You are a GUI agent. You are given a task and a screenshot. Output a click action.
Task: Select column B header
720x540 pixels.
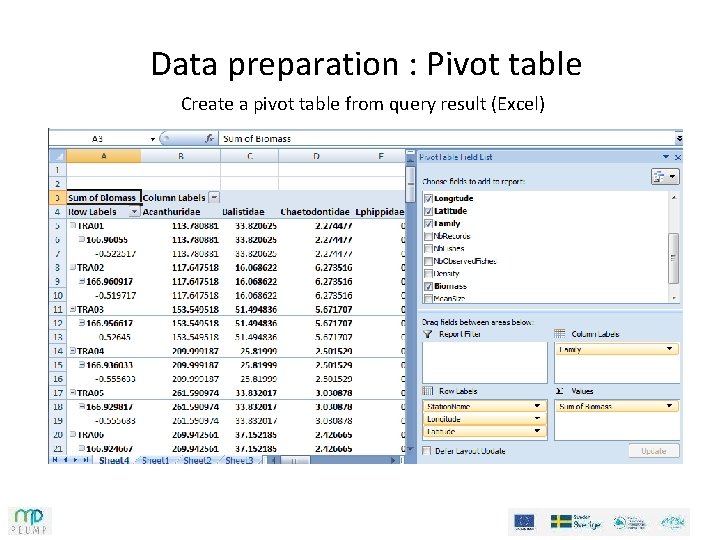[x=180, y=156]
